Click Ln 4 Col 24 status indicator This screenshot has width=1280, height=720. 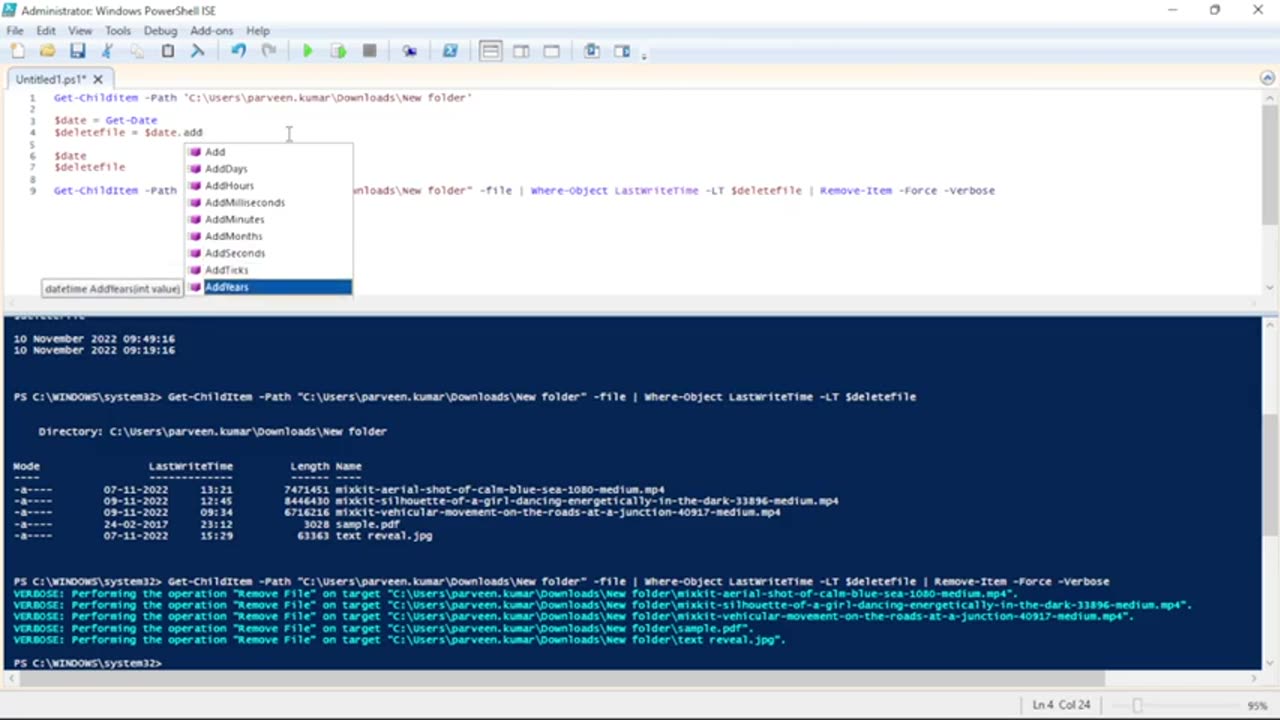[1061, 705]
